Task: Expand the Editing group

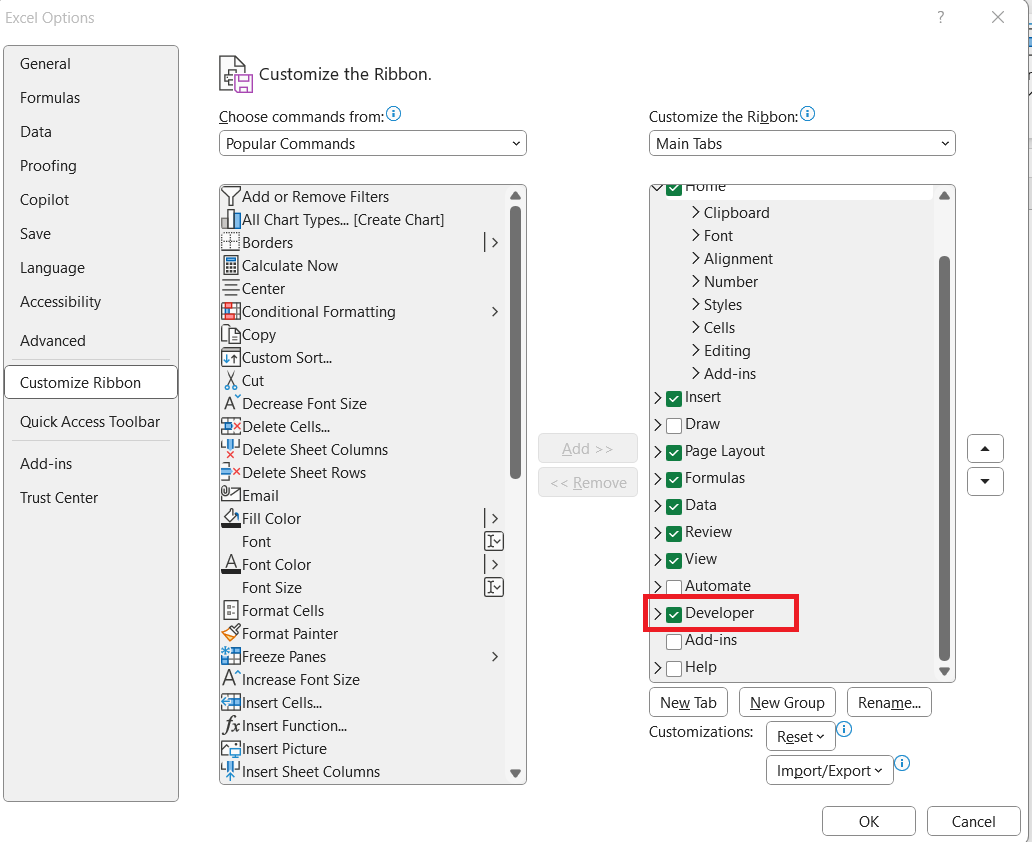Action: (x=696, y=350)
